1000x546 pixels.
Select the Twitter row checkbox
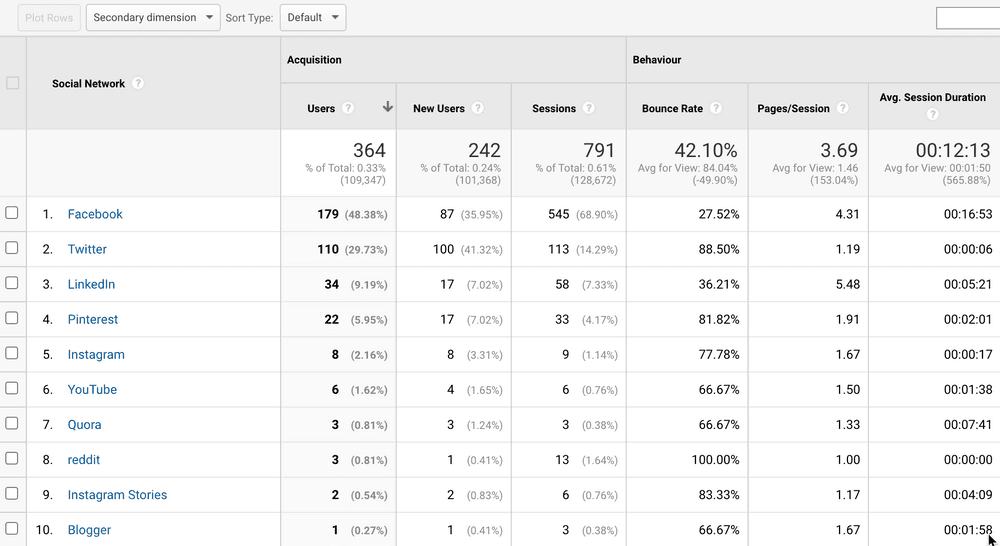click(x=12, y=248)
